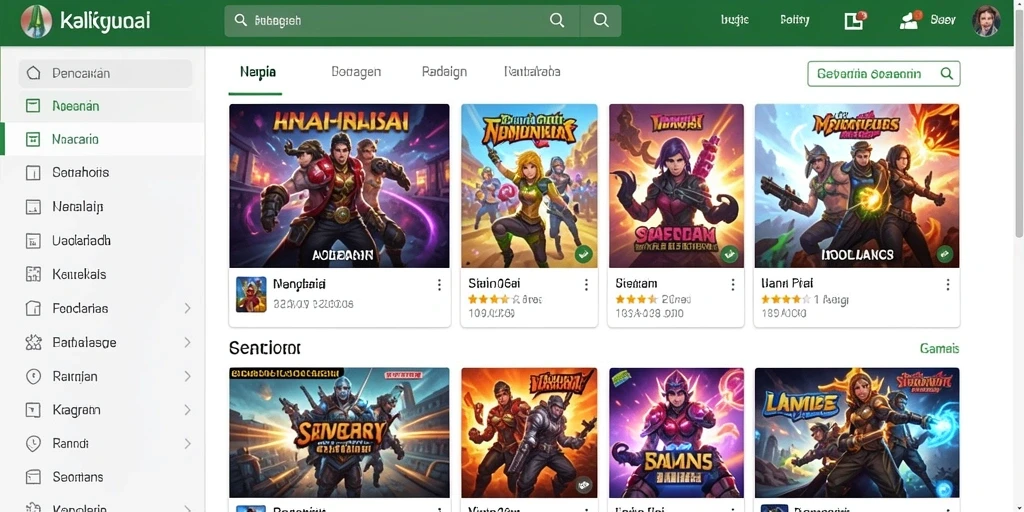The height and width of the screenshot is (512, 1024).
Task: Toggle the green check badge on the Stiuin06ai thumbnail
Action: tap(584, 254)
